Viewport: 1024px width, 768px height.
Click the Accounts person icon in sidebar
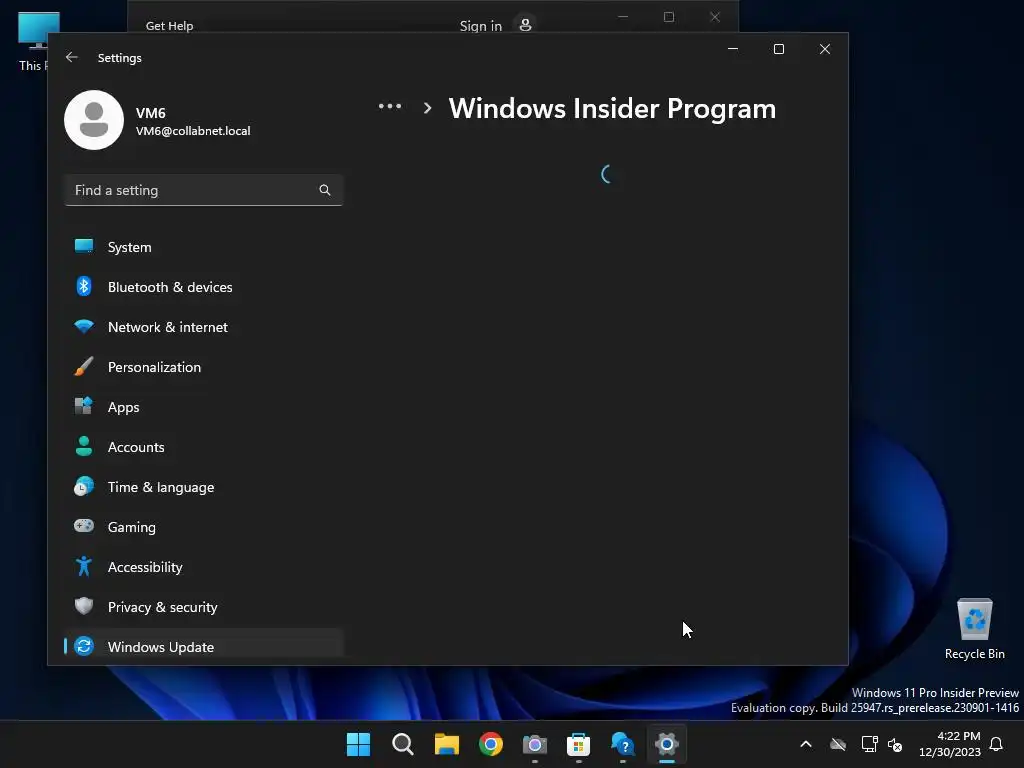84,446
